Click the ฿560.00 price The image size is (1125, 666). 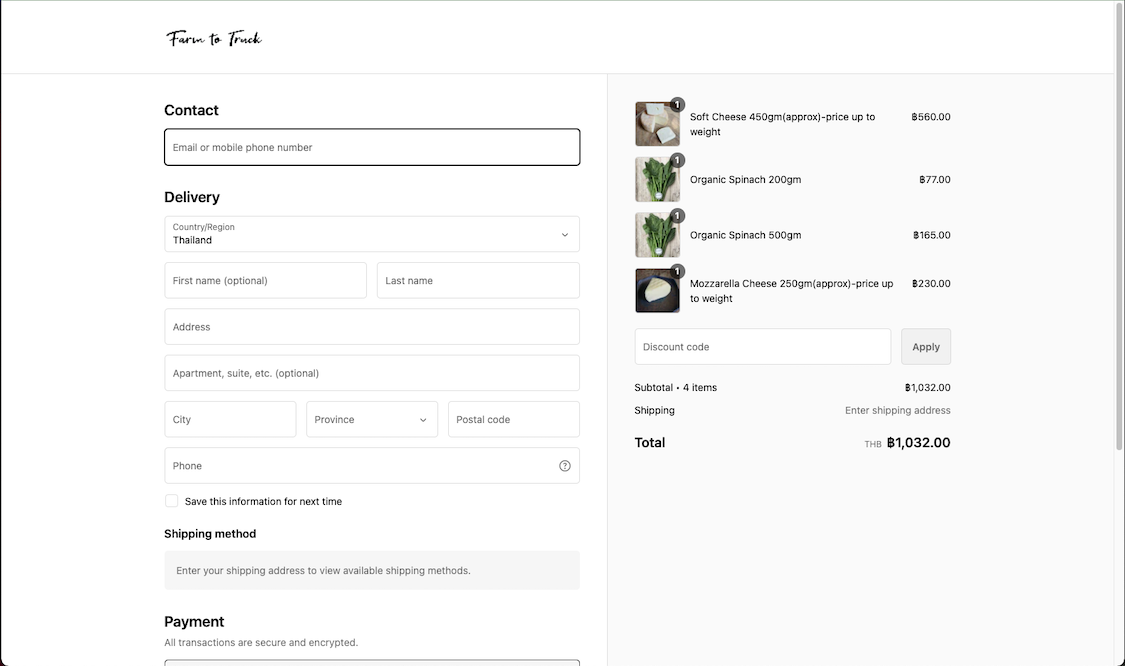click(931, 116)
